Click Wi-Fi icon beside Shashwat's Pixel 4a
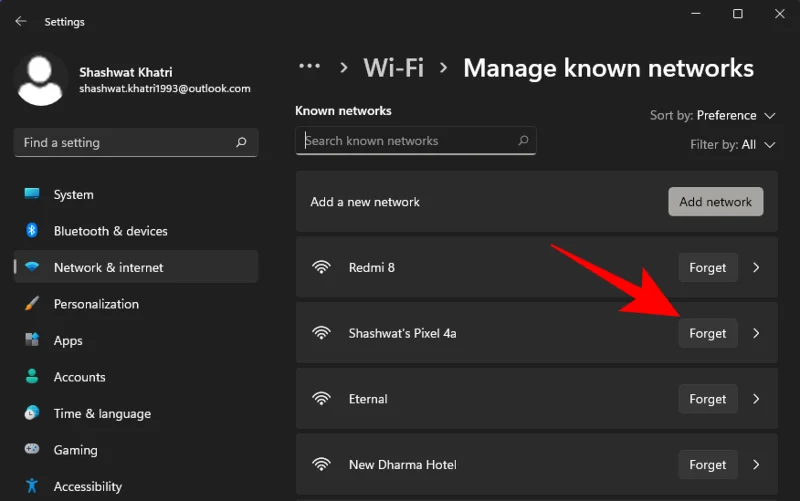This screenshot has width=800, height=501. 321,333
